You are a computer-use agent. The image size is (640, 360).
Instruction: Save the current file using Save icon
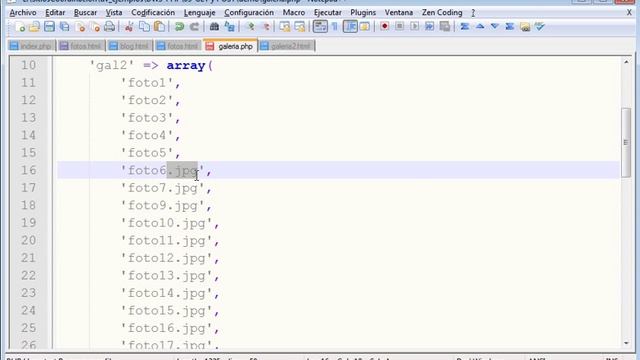[49, 27]
